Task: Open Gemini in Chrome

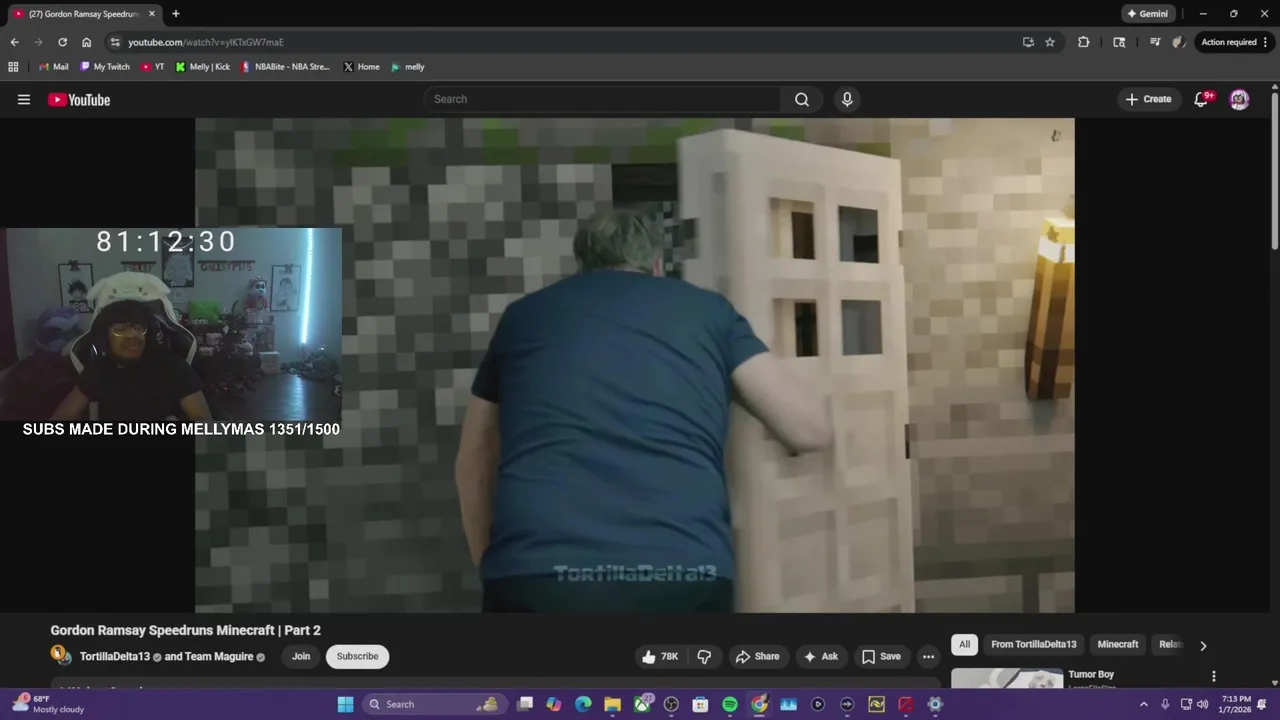Action: coord(1148,14)
